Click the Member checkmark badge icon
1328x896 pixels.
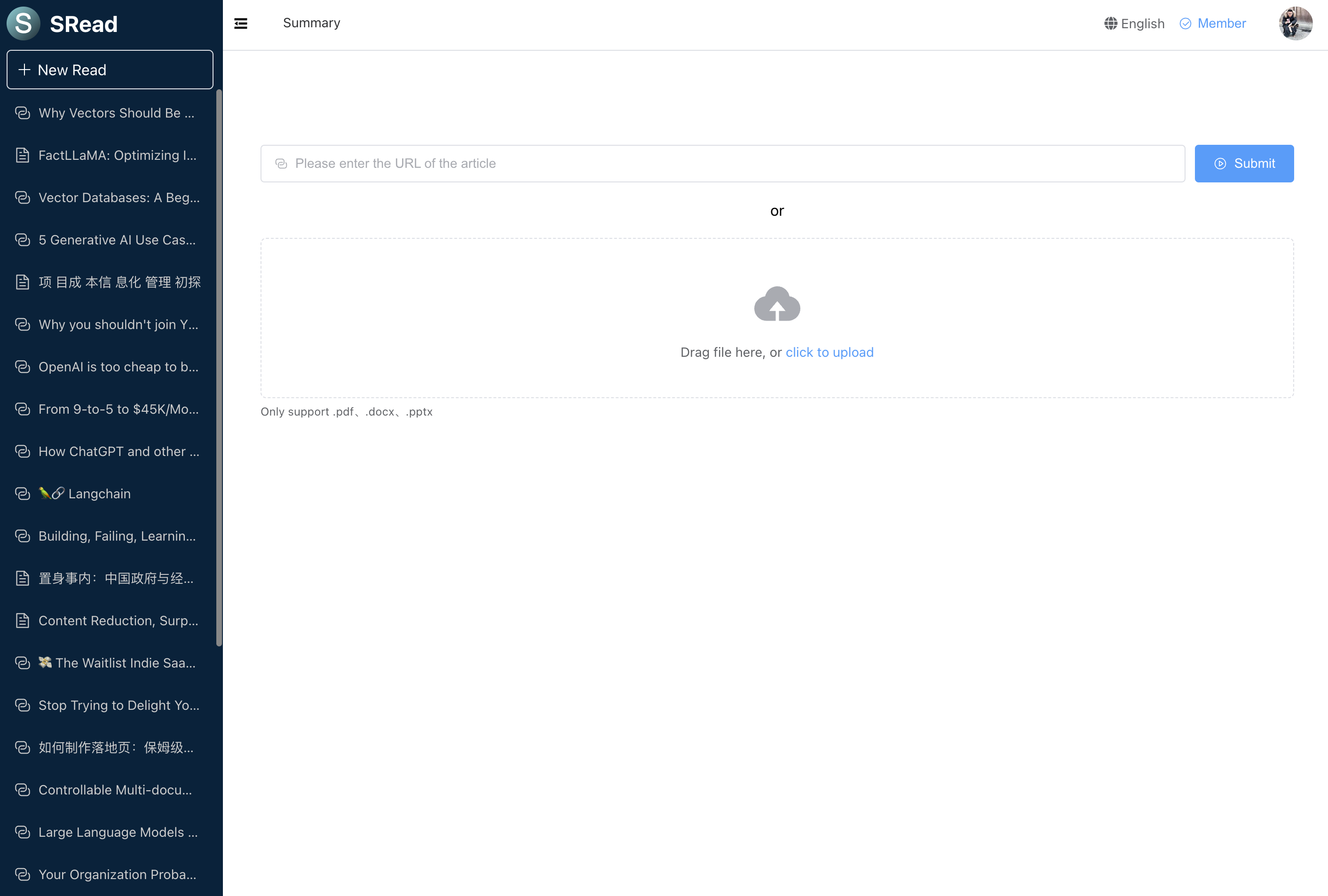click(1185, 24)
